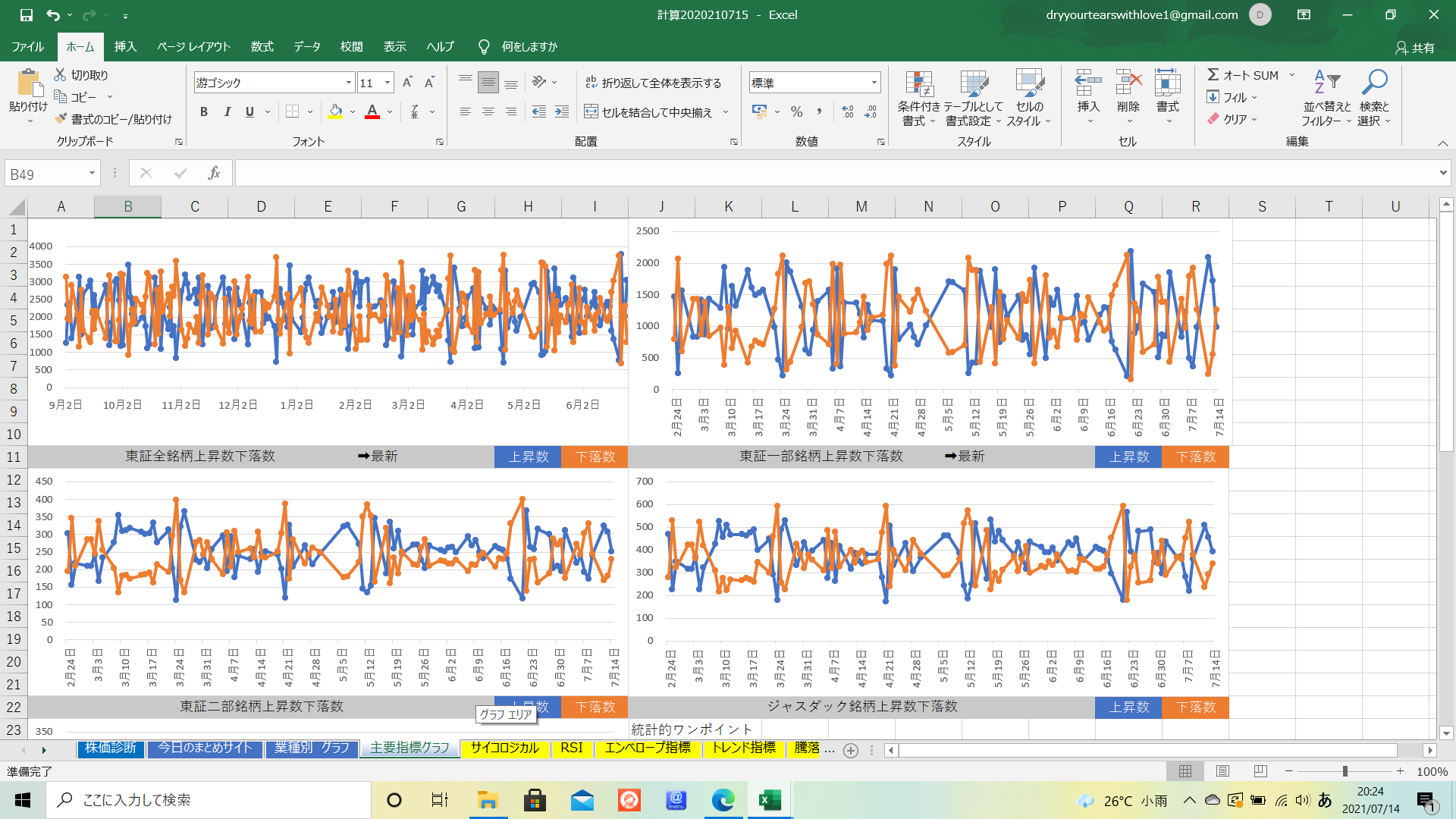The image size is (1456, 819).
Task: Toggle Italic formatting
Action: click(227, 112)
